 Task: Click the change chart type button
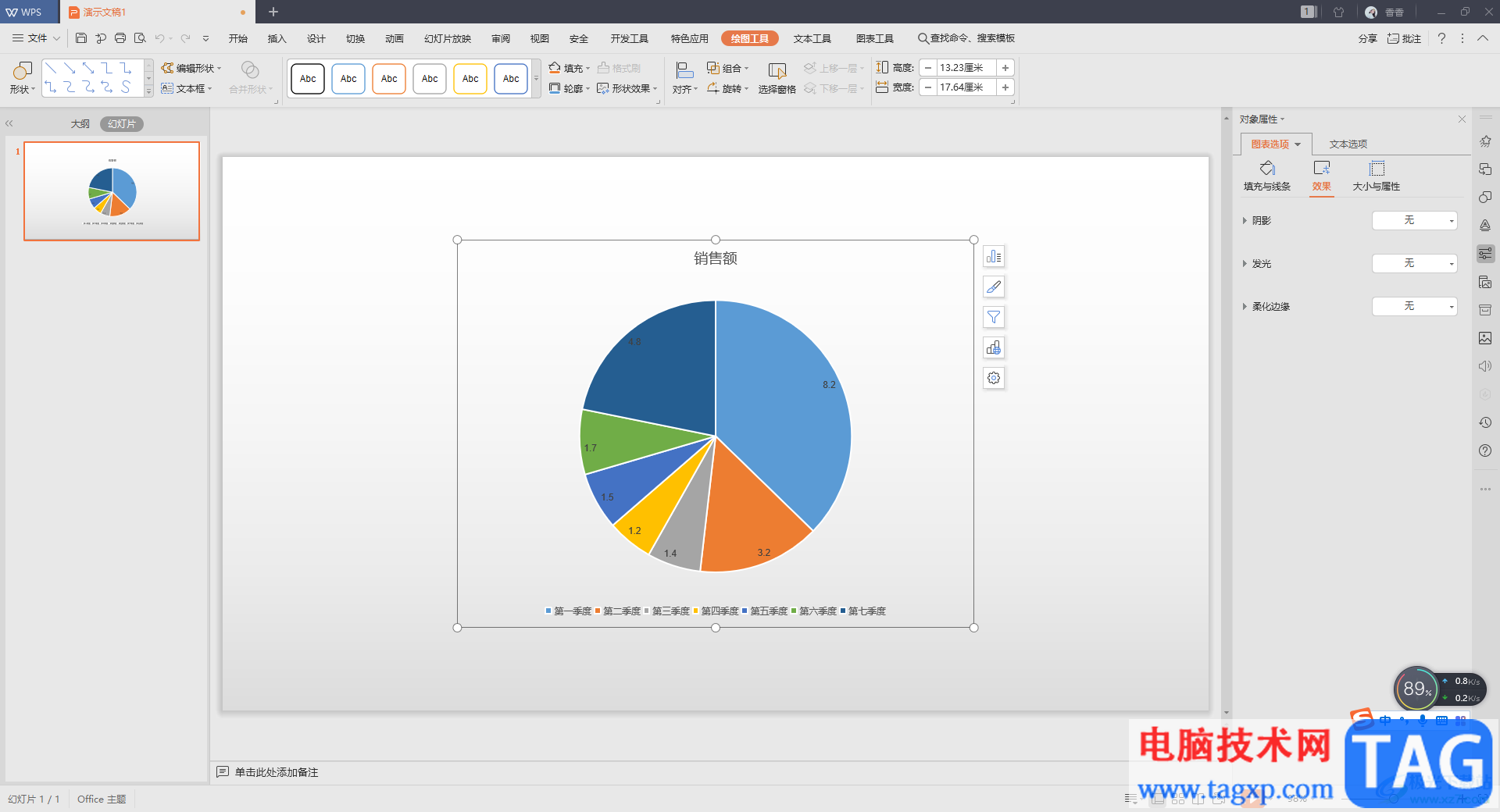click(994, 347)
